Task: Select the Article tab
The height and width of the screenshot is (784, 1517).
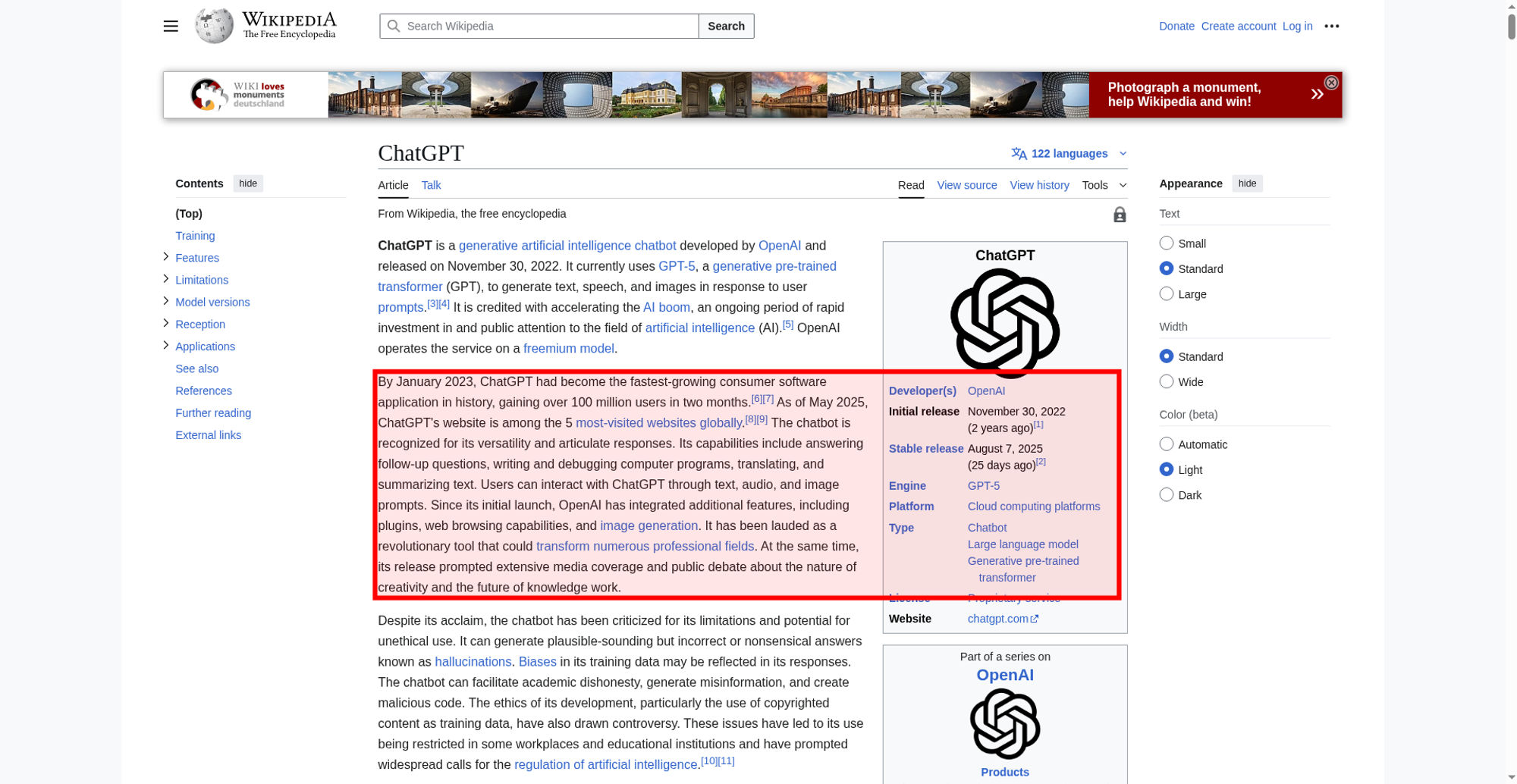Action: (x=393, y=185)
